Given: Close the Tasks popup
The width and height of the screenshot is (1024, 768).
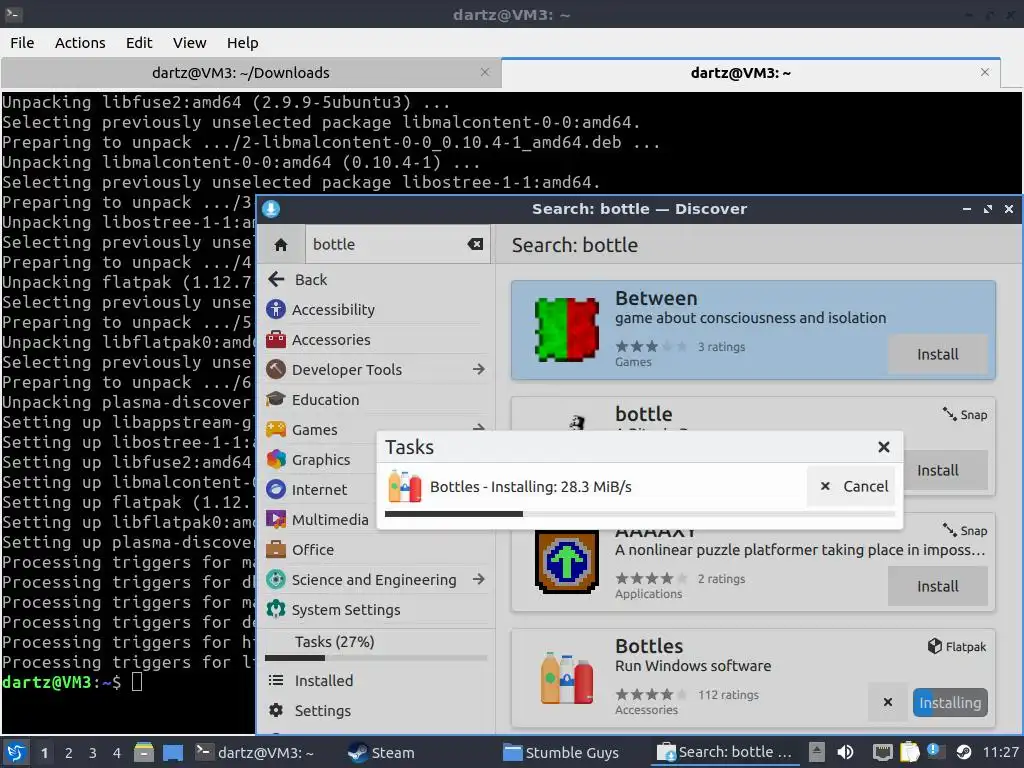Looking at the screenshot, I should [x=884, y=447].
